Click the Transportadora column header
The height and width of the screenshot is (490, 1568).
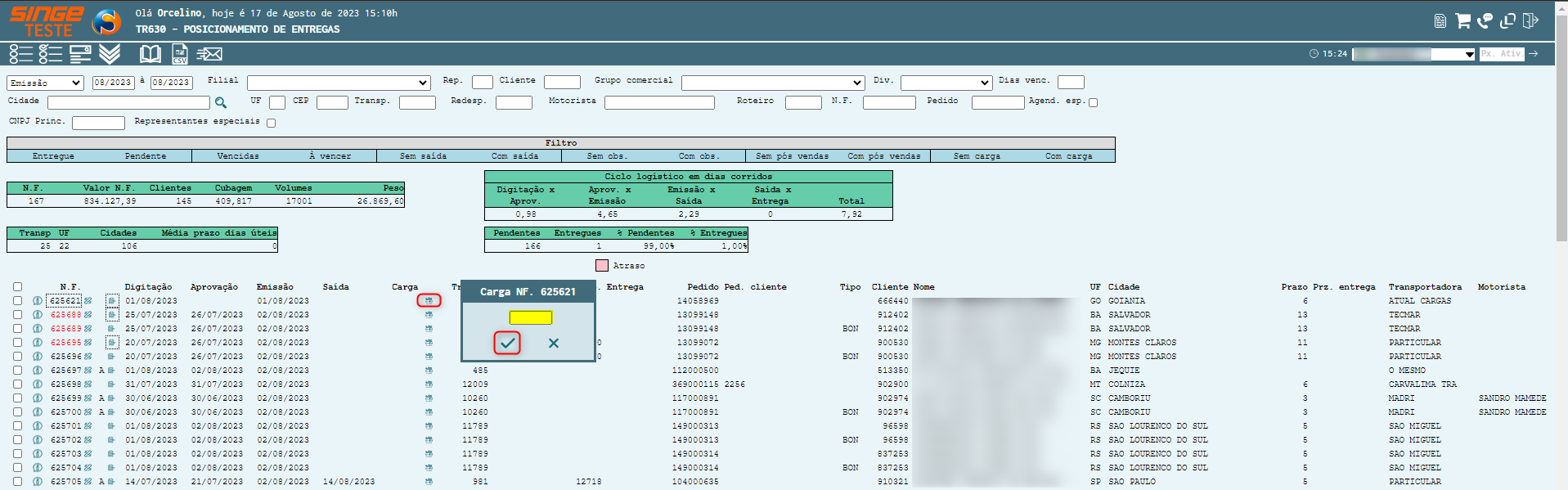click(1425, 287)
